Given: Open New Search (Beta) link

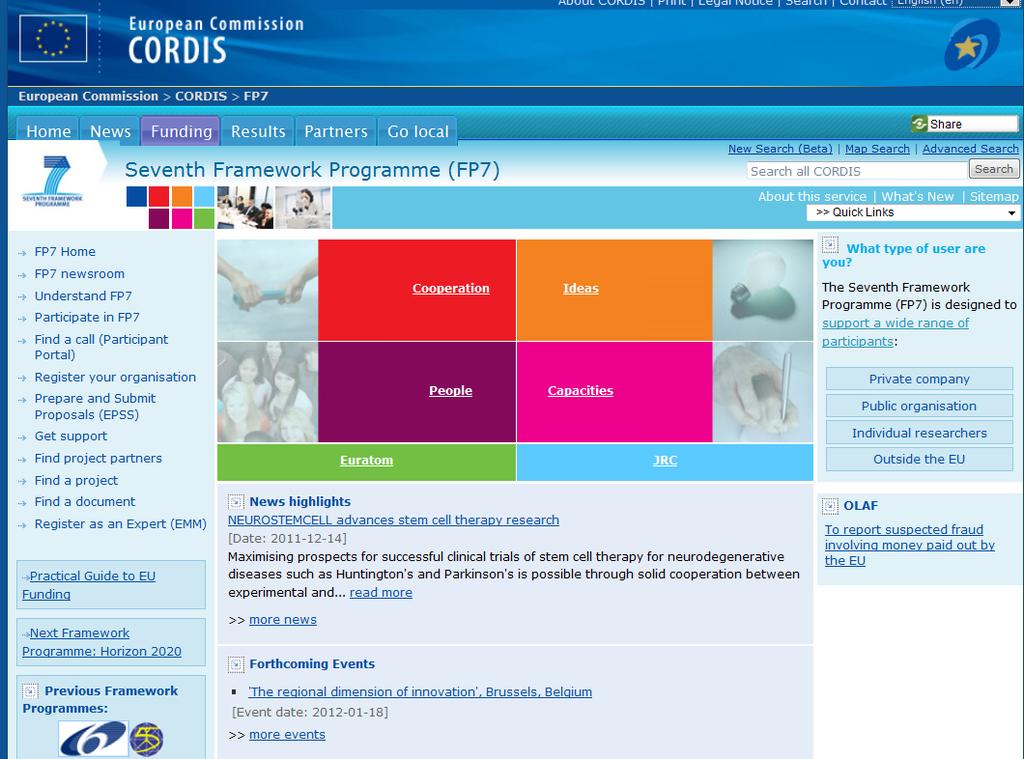Looking at the screenshot, I should [x=780, y=149].
